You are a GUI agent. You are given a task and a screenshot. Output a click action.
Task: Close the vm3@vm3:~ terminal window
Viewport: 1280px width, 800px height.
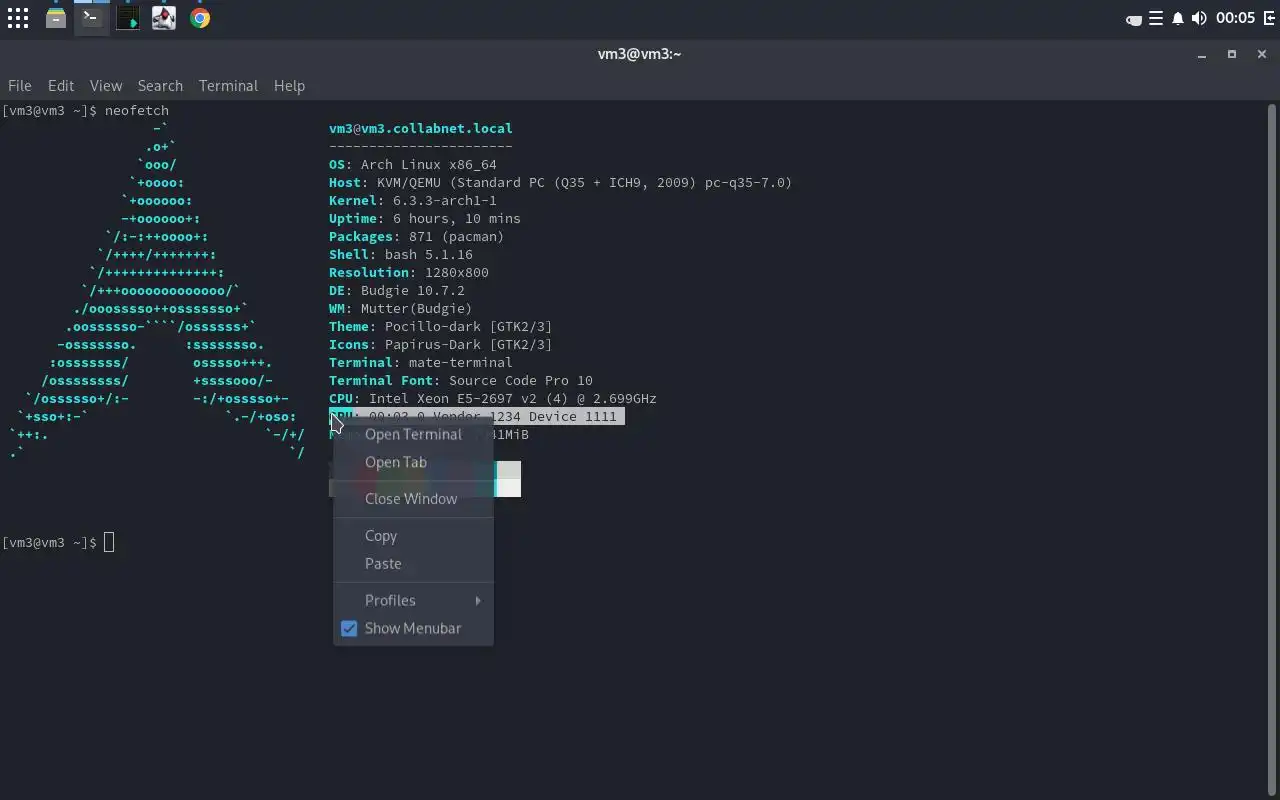[1261, 54]
